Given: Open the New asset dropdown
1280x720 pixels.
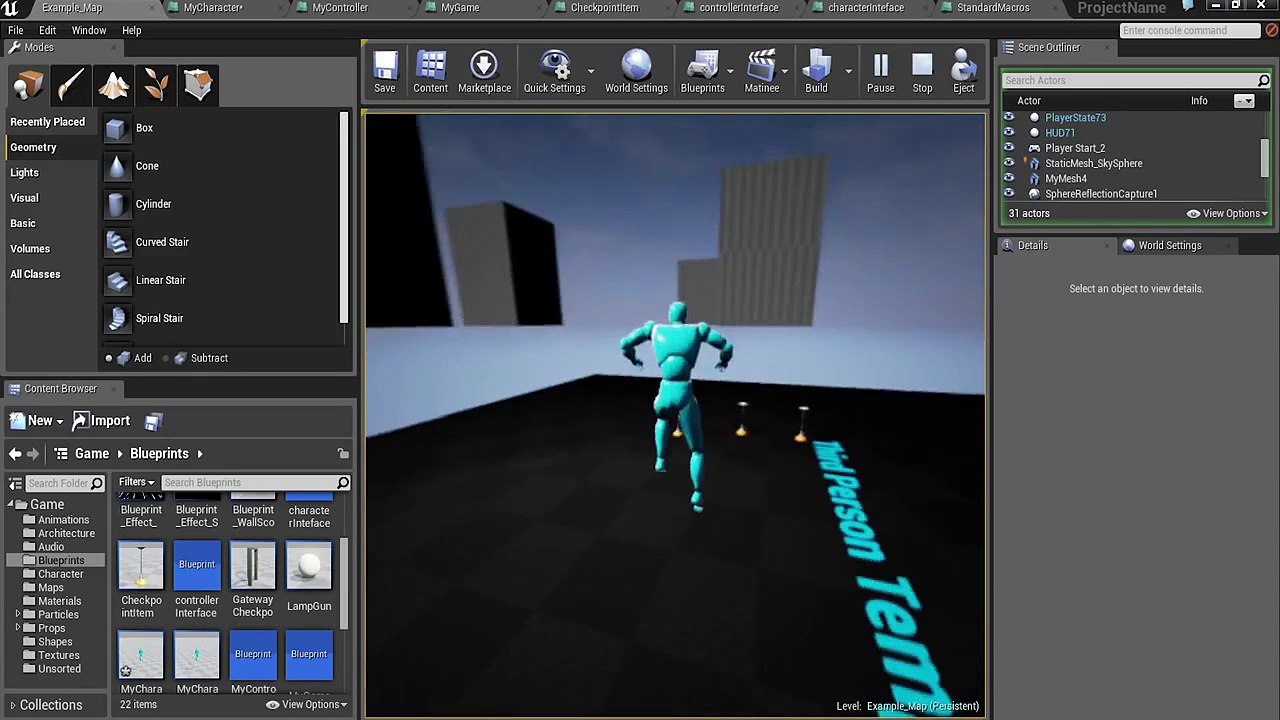Looking at the screenshot, I should click(x=36, y=421).
